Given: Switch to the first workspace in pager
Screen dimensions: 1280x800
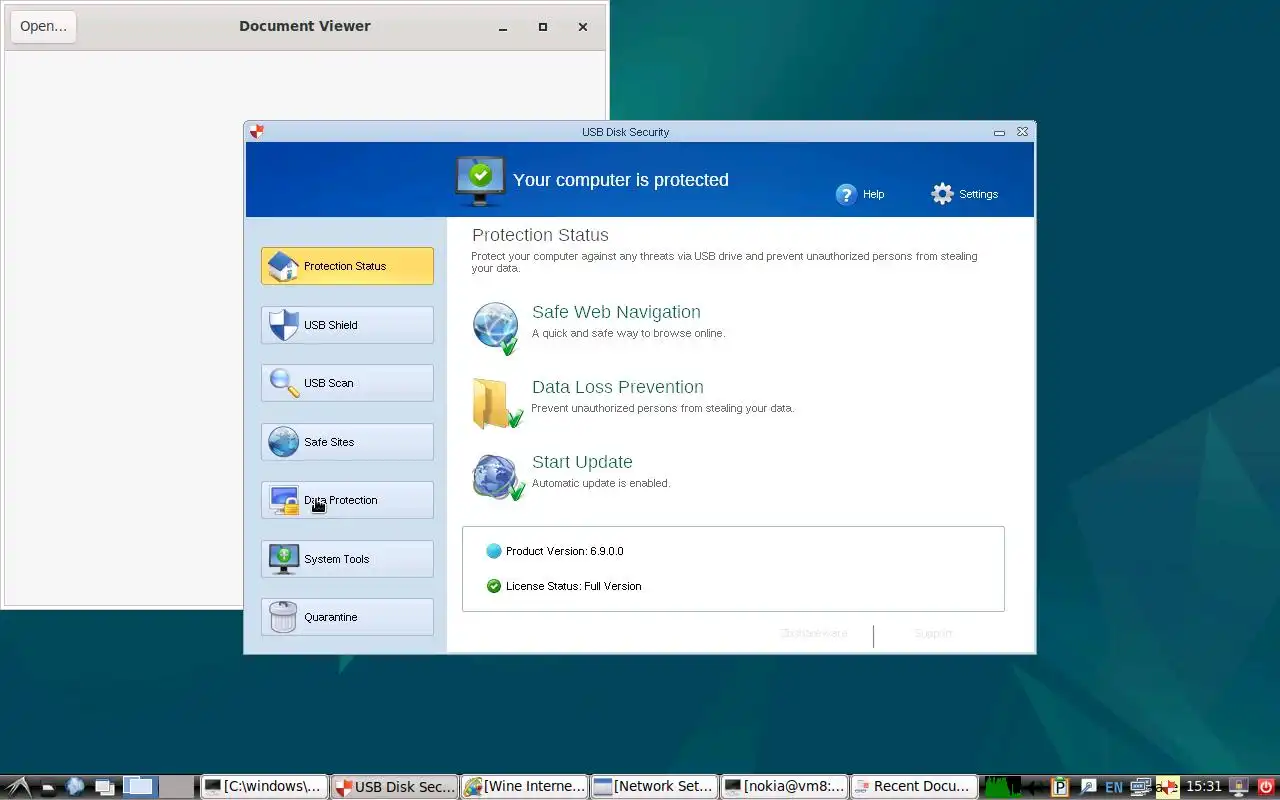Looking at the screenshot, I should (x=140, y=787).
